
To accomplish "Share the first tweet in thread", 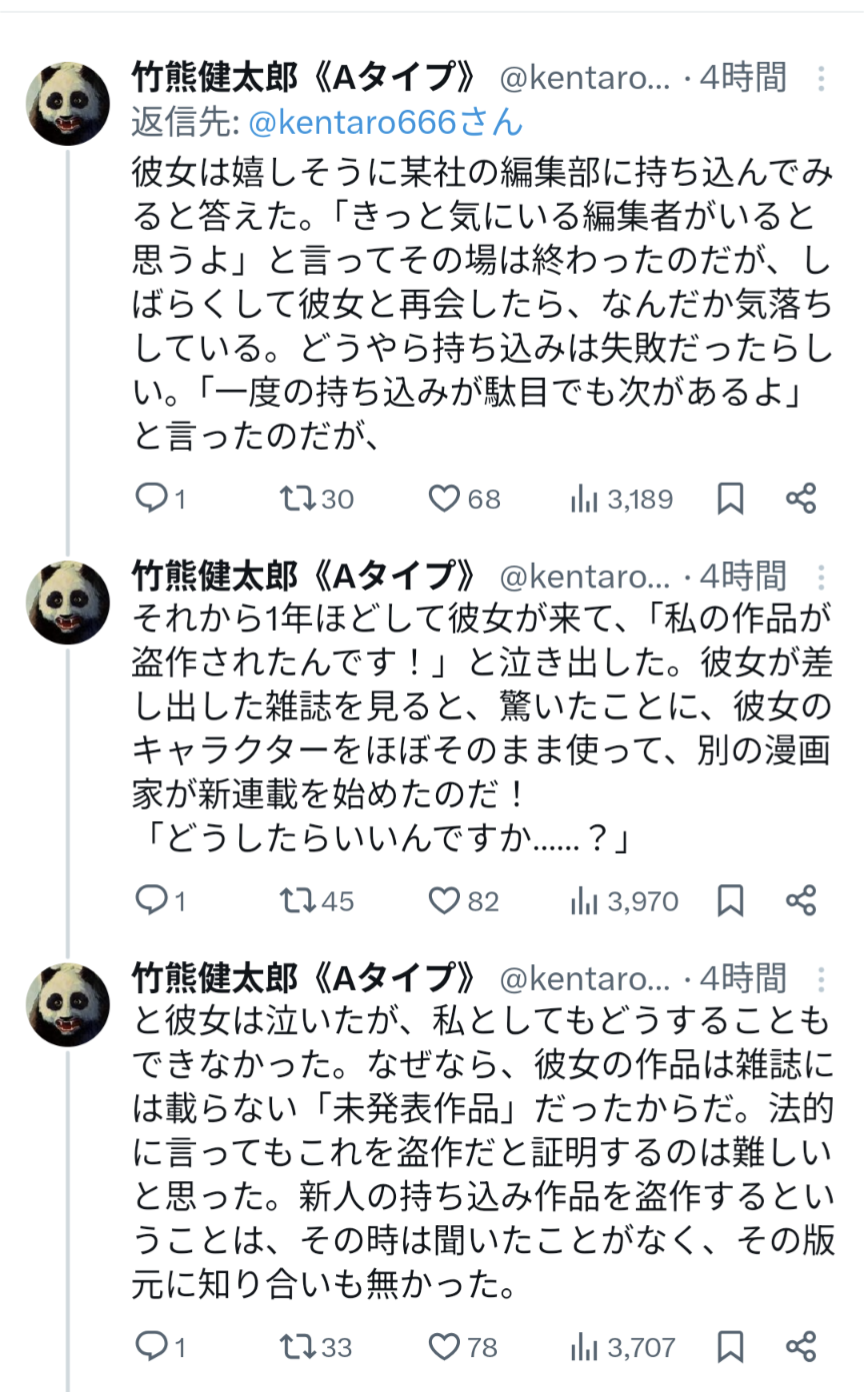I will click(801, 498).
